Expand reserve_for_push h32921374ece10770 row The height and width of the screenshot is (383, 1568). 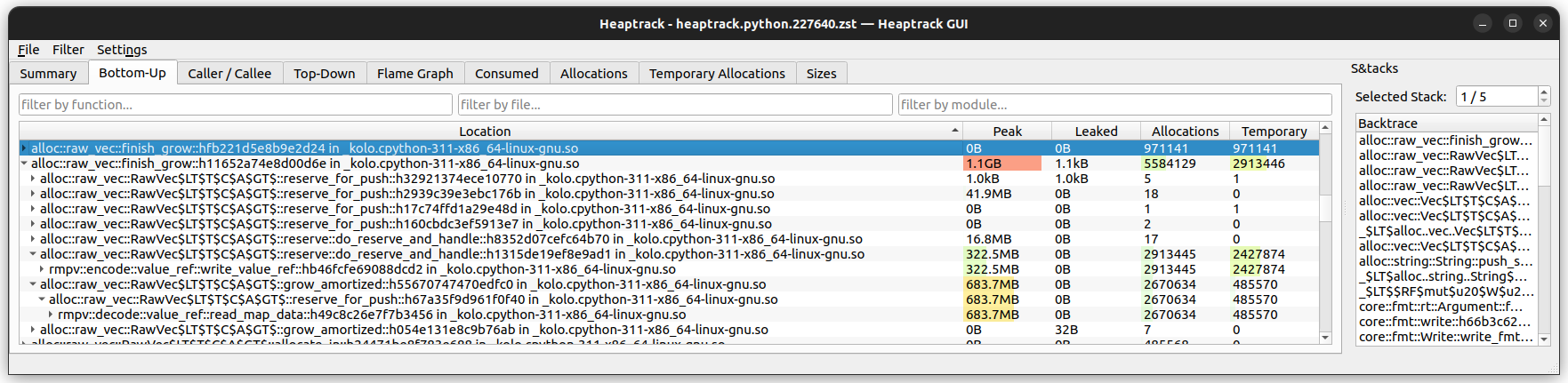pyautogui.click(x=33, y=179)
